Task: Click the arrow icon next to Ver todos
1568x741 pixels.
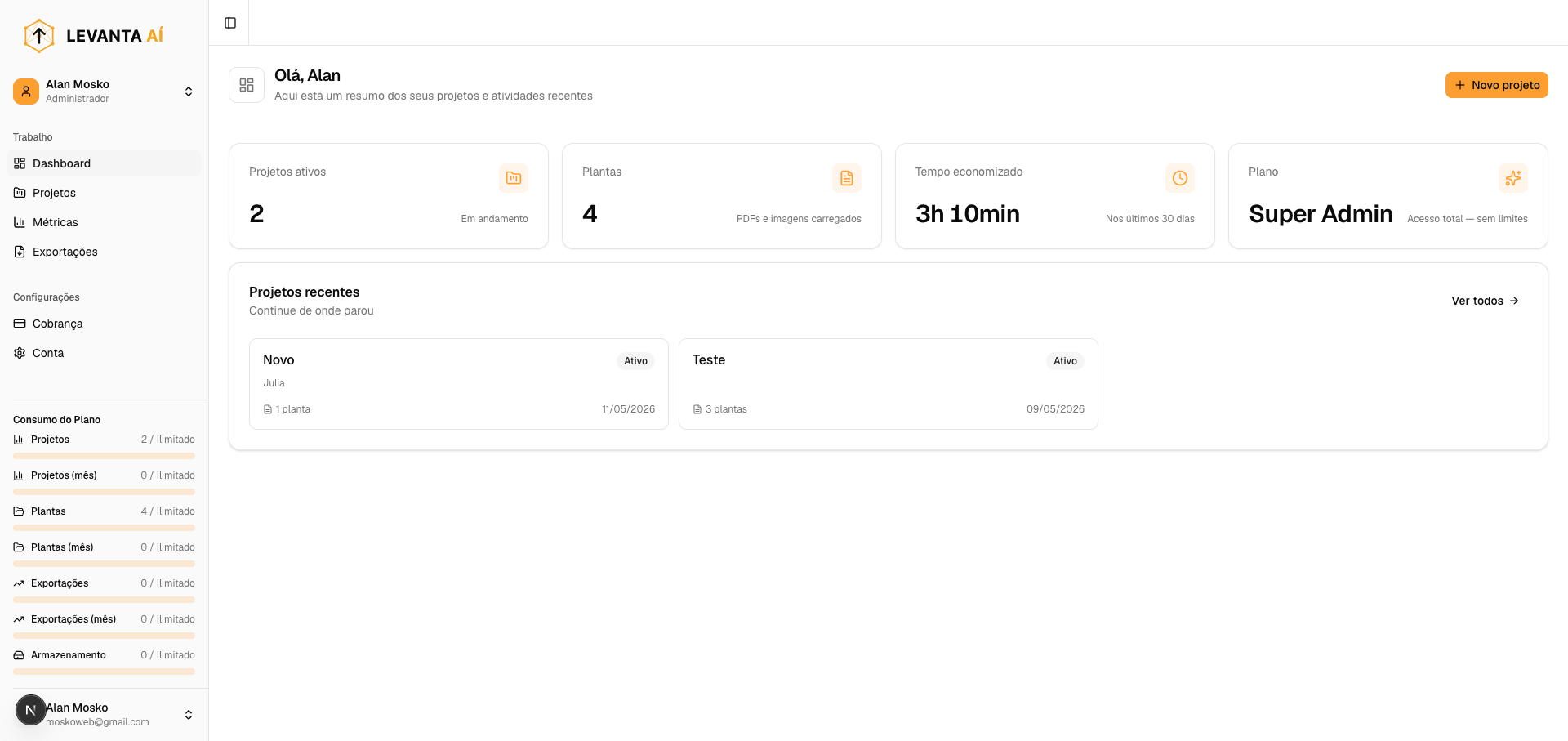Action: pyautogui.click(x=1514, y=301)
